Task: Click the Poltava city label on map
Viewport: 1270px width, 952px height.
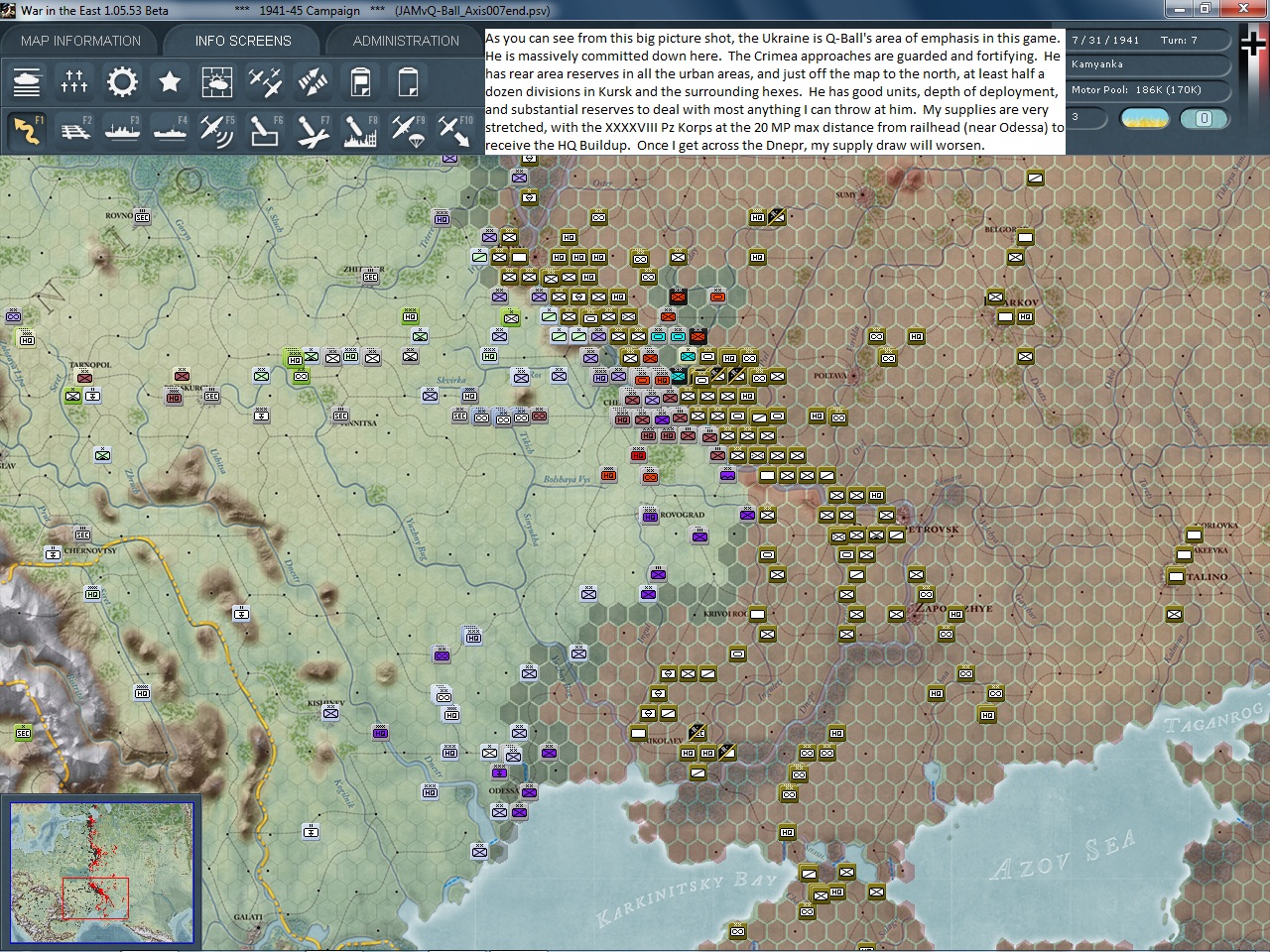Action: [829, 376]
